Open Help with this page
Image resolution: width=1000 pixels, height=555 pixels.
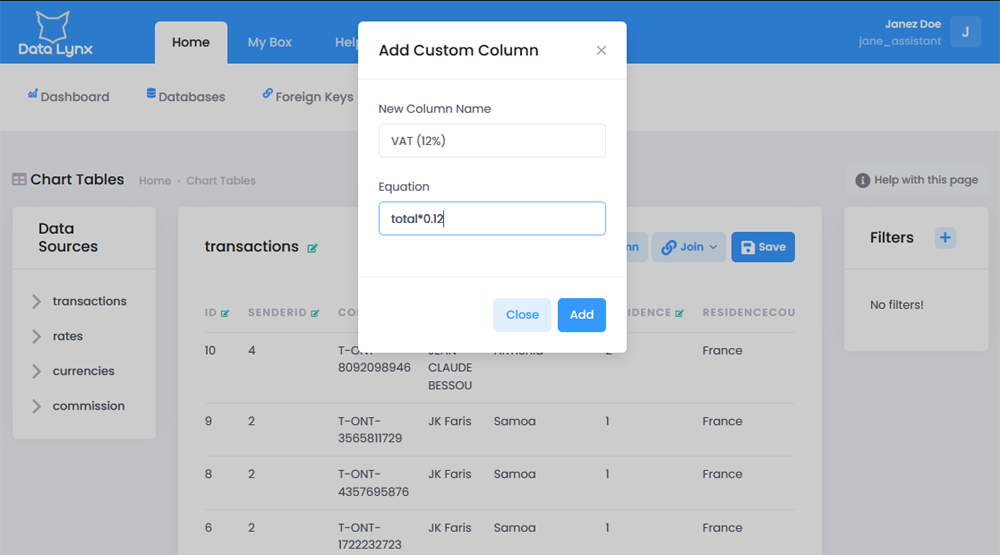[917, 180]
